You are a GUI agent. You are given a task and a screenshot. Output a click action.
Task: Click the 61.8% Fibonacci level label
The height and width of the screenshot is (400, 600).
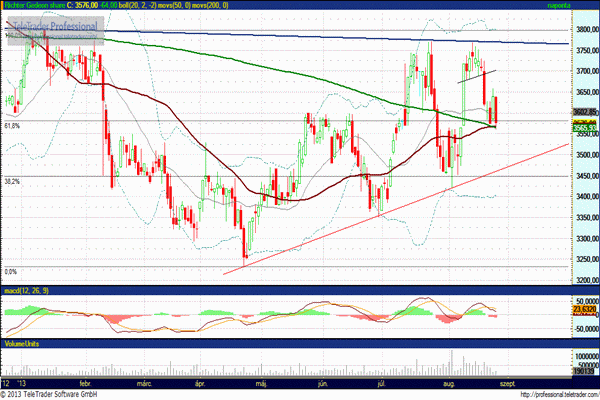point(12,126)
